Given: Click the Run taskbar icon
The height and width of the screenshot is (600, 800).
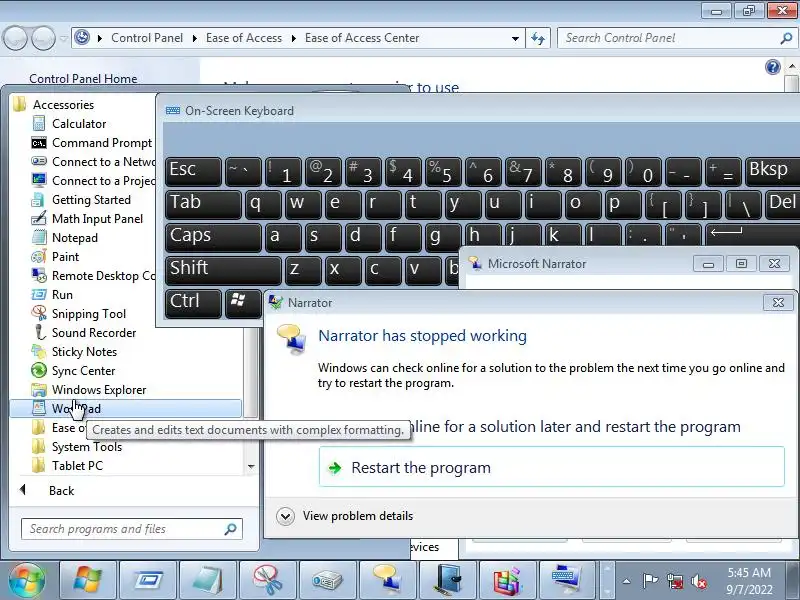Looking at the screenshot, I should pyautogui.click(x=148, y=581).
